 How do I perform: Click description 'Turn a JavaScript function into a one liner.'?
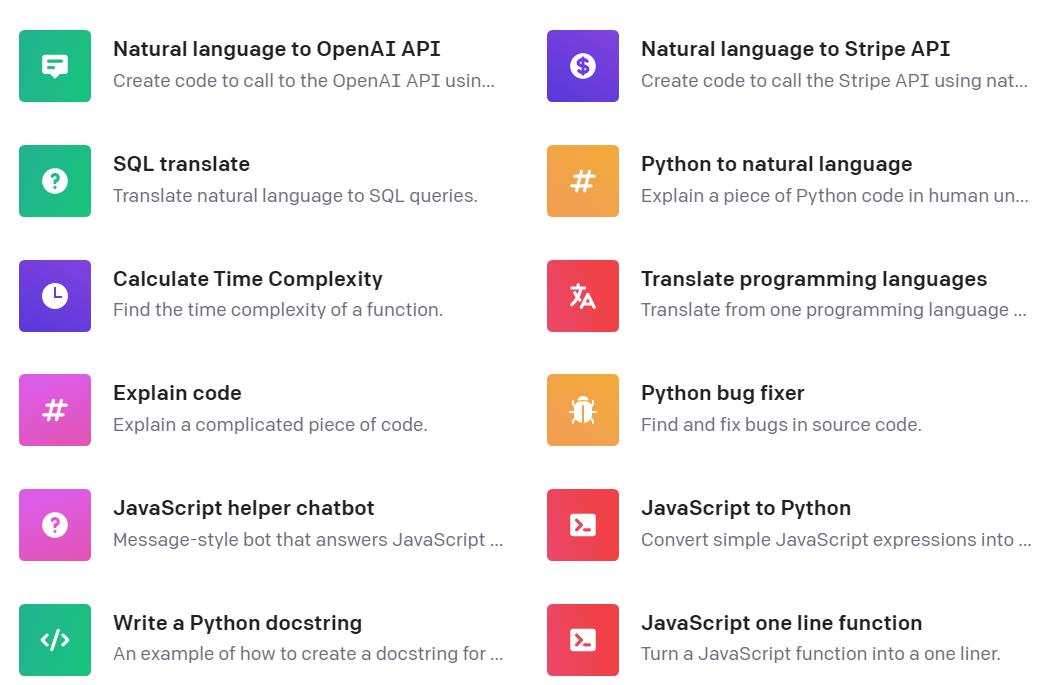(820, 654)
